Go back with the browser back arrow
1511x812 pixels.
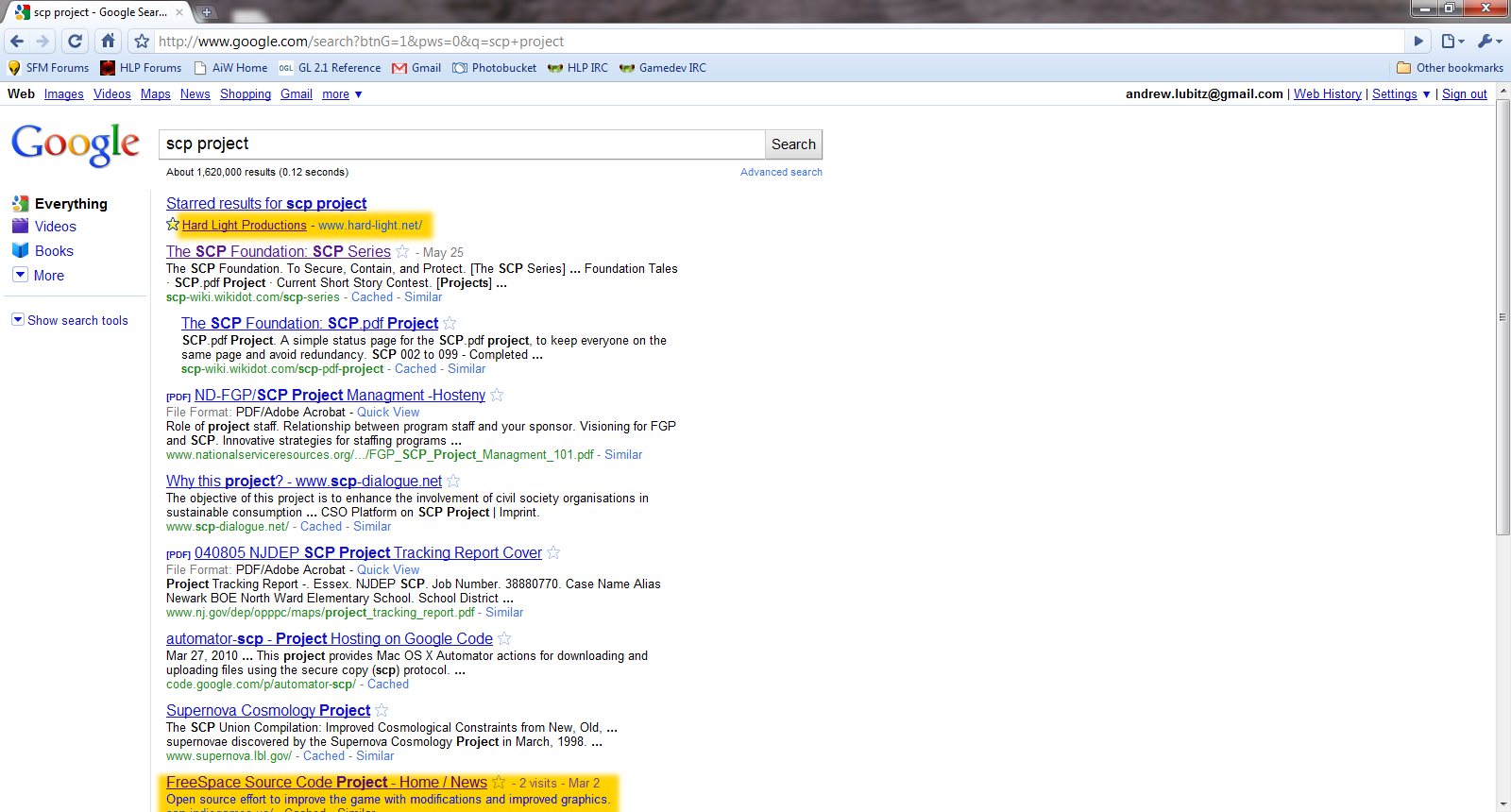(17, 41)
